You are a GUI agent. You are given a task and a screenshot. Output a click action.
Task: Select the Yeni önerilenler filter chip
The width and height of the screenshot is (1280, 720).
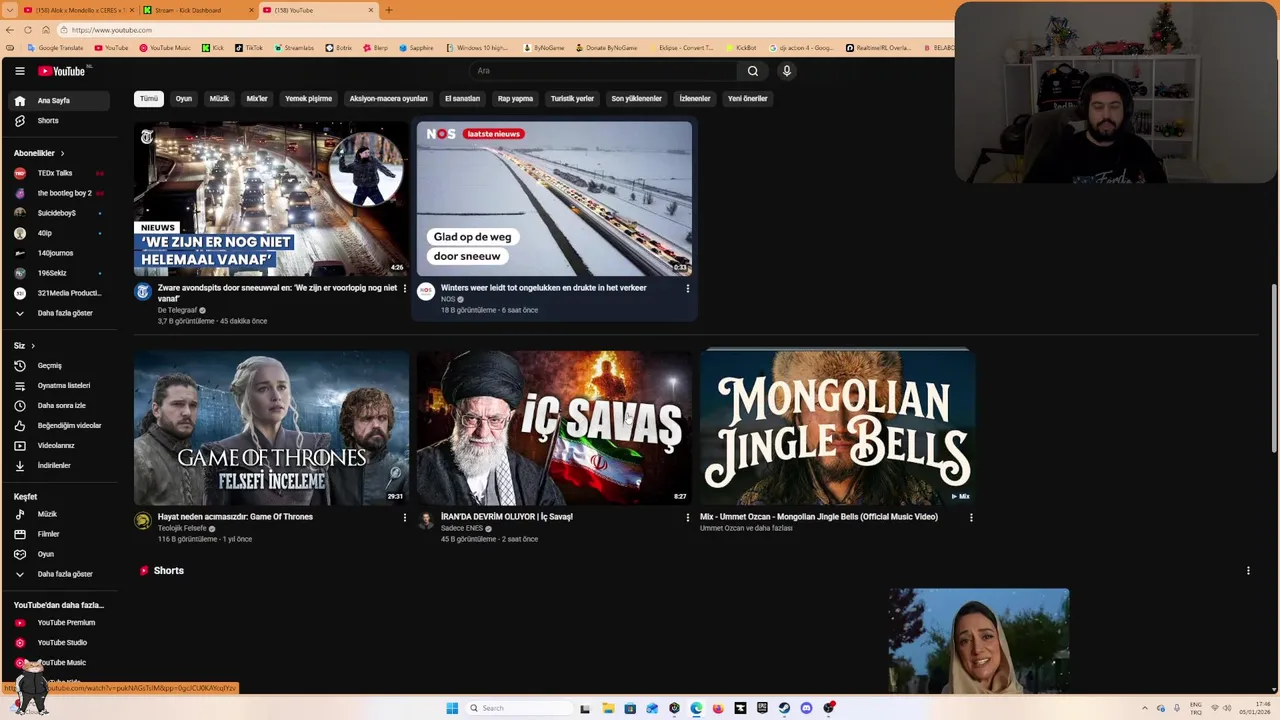click(x=747, y=98)
